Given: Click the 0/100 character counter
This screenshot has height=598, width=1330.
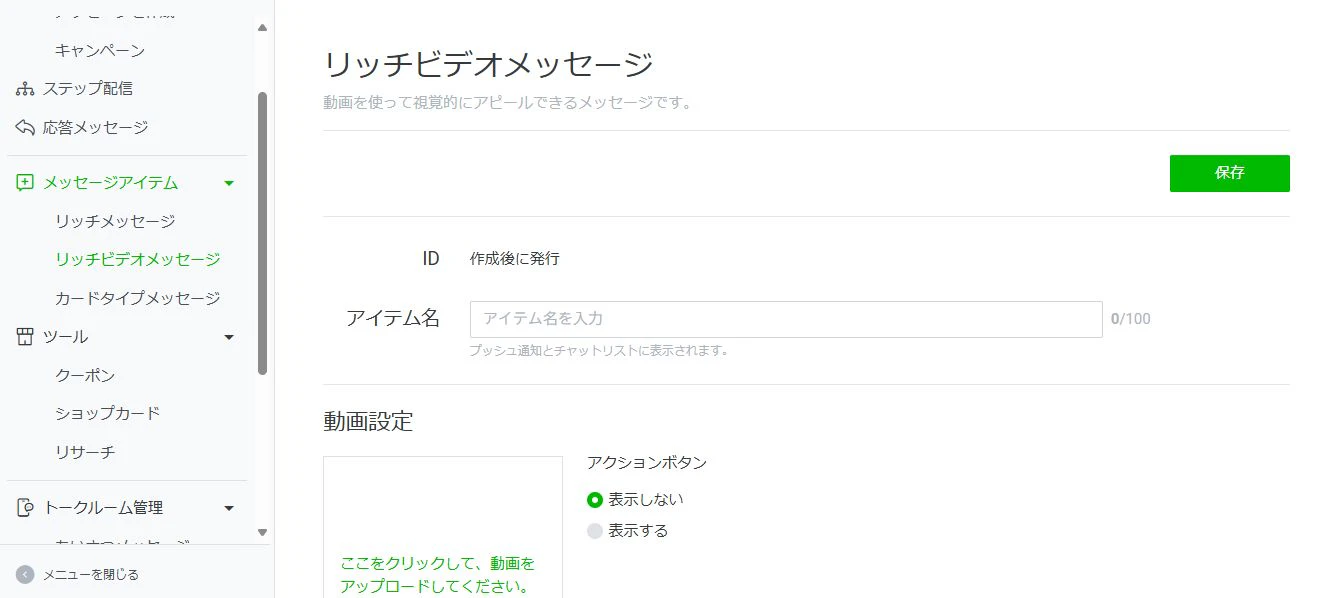Looking at the screenshot, I should [x=1131, y=319].
